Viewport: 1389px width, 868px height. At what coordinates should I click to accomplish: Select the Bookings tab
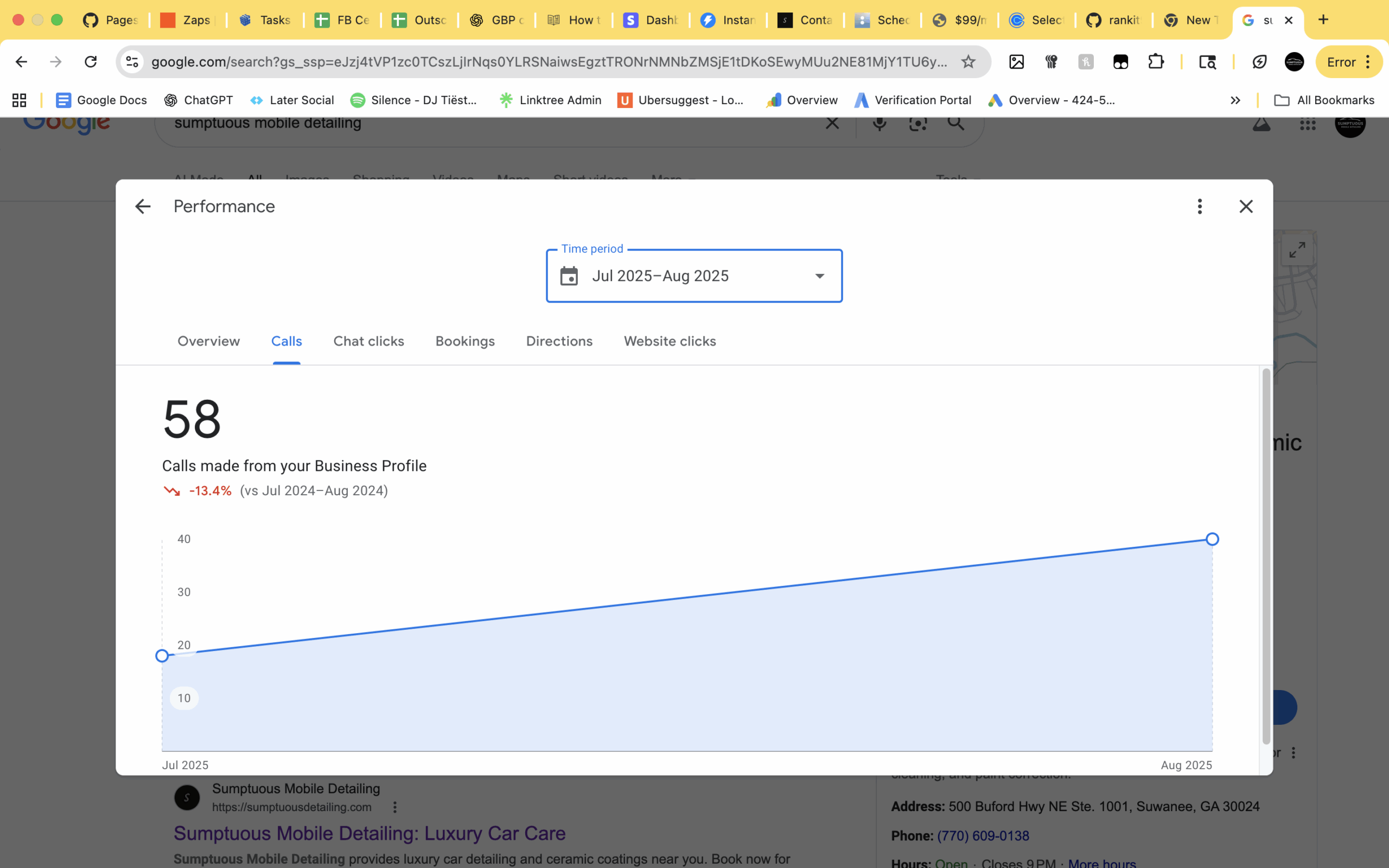click(x=465, y=341)
